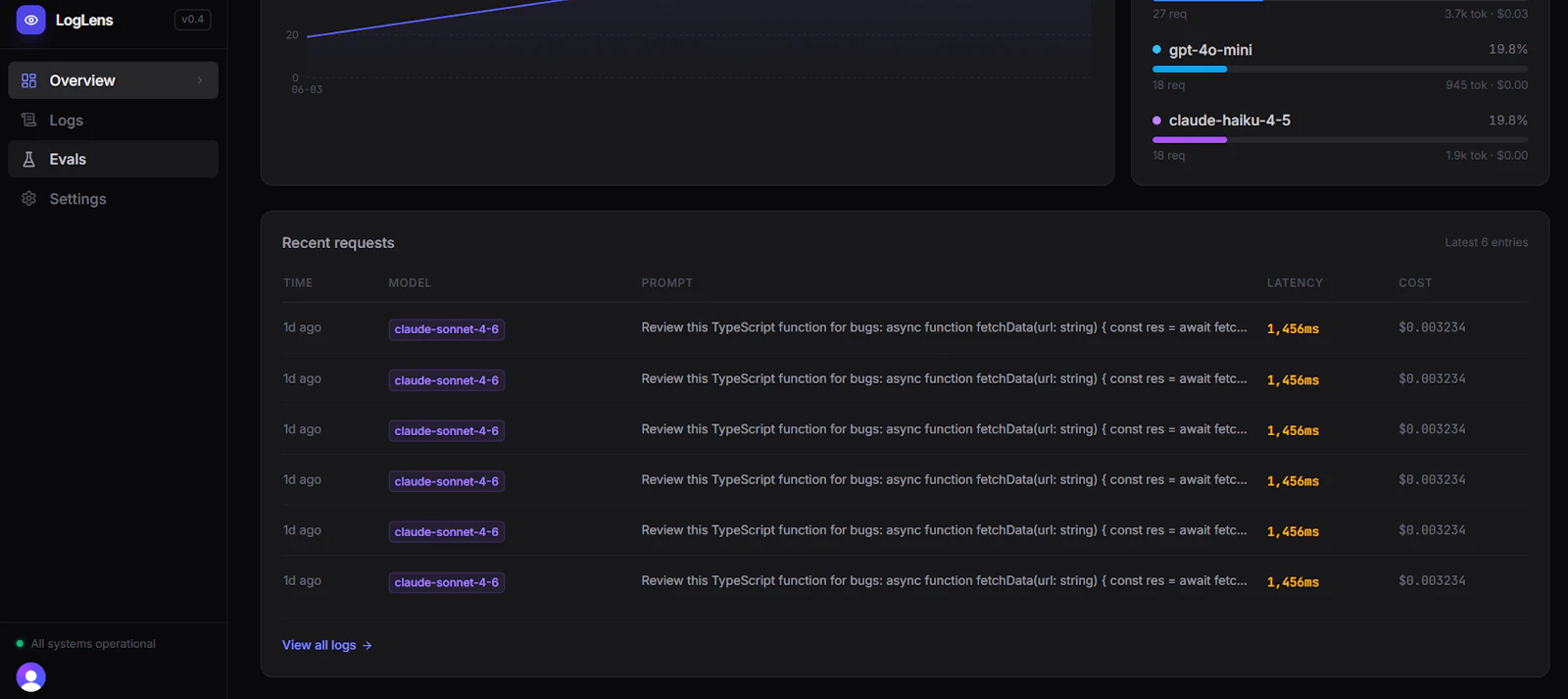
Task: Open the first claude-sonnet-4-6 request row tag
Action: tap(447, 329)
